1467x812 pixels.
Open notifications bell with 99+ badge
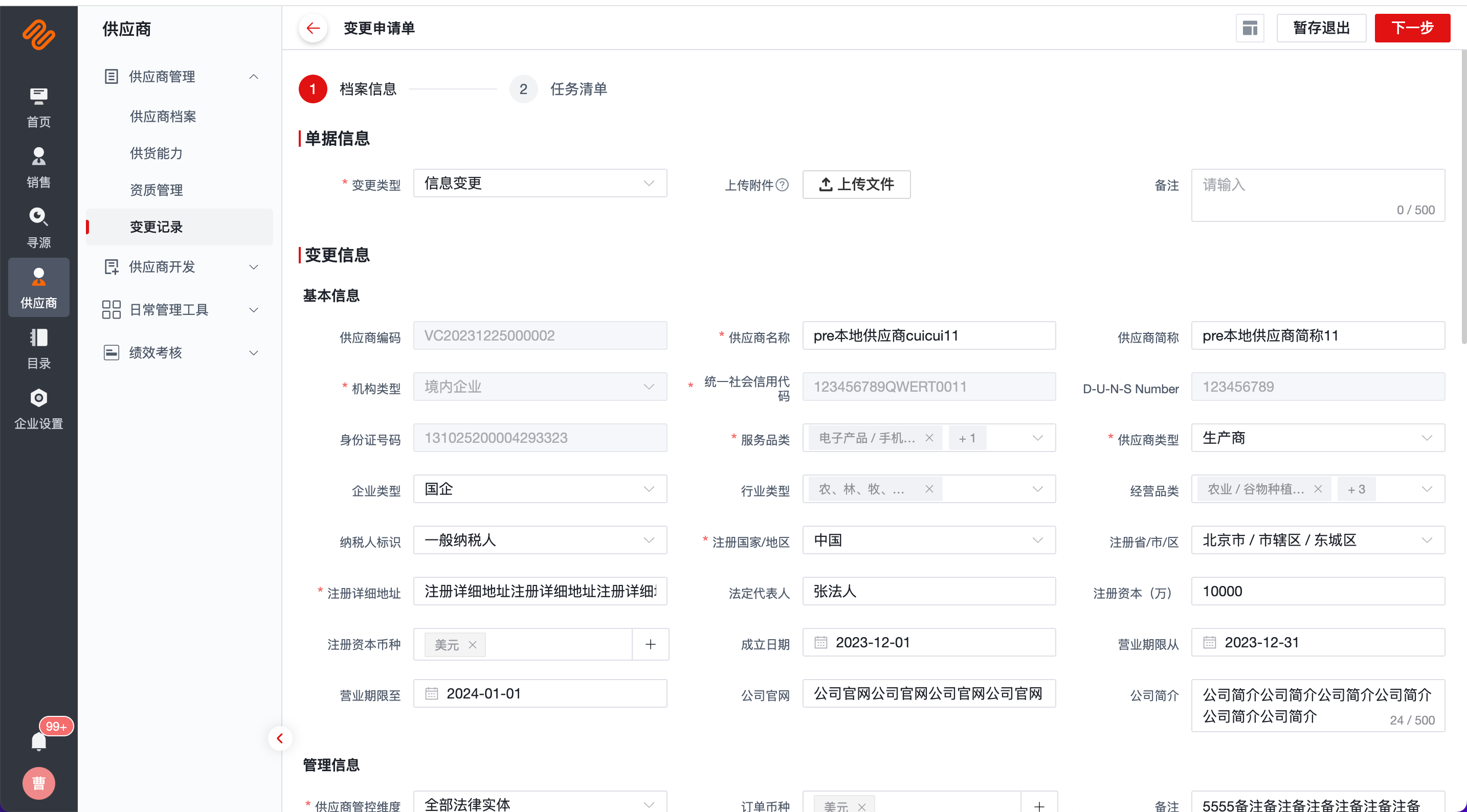click(39, 741)
